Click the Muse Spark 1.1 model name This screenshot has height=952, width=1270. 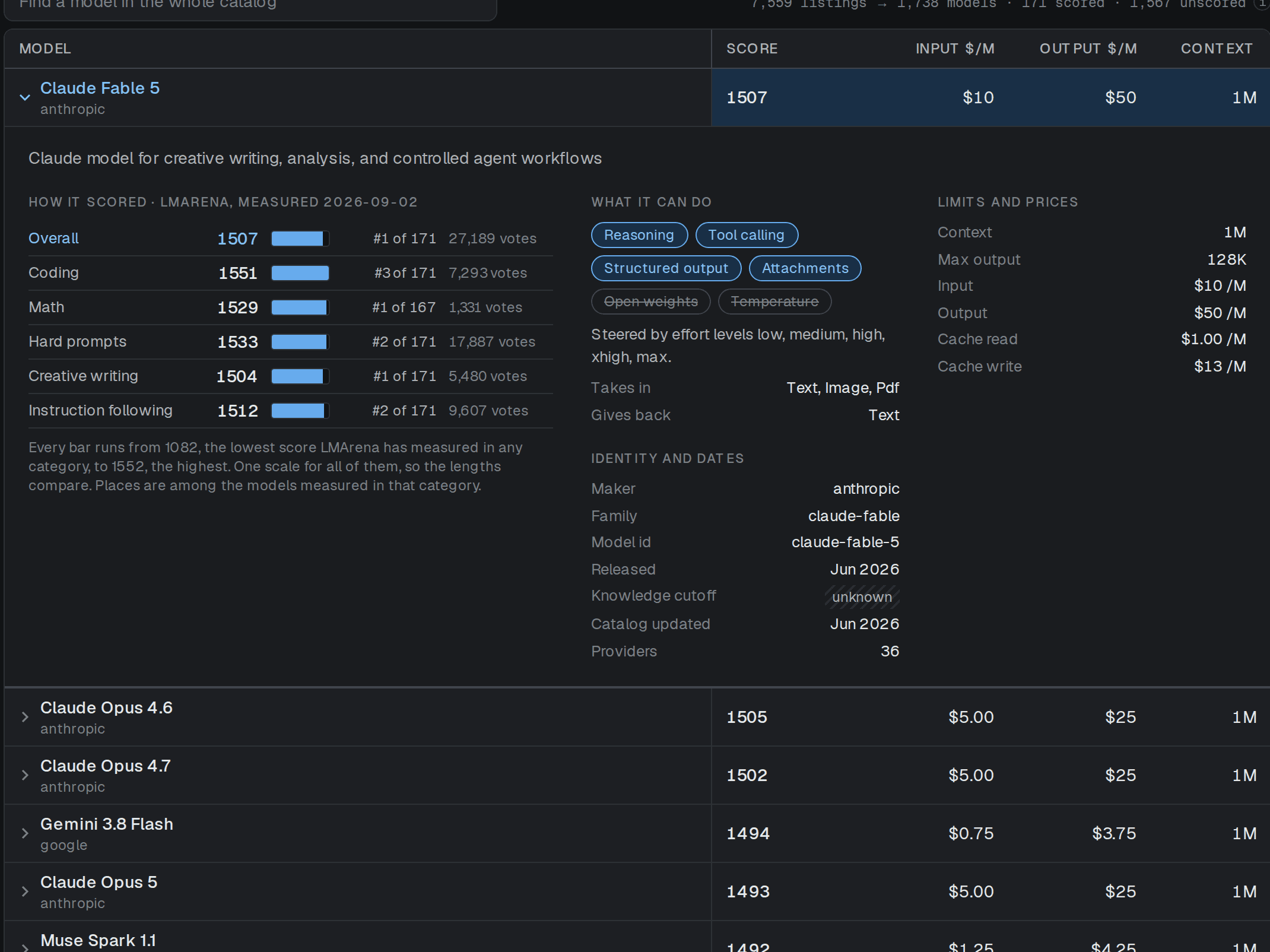pos(98,941)
